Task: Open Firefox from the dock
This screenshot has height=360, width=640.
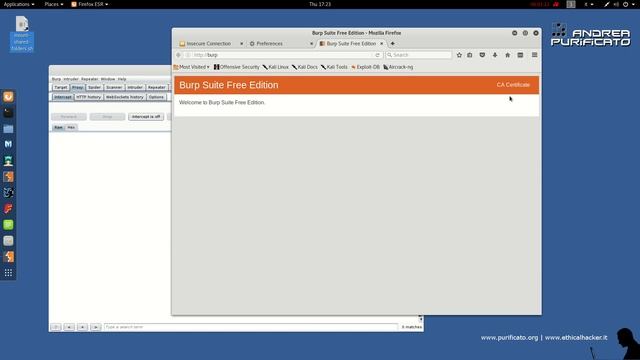Action: 8,97
